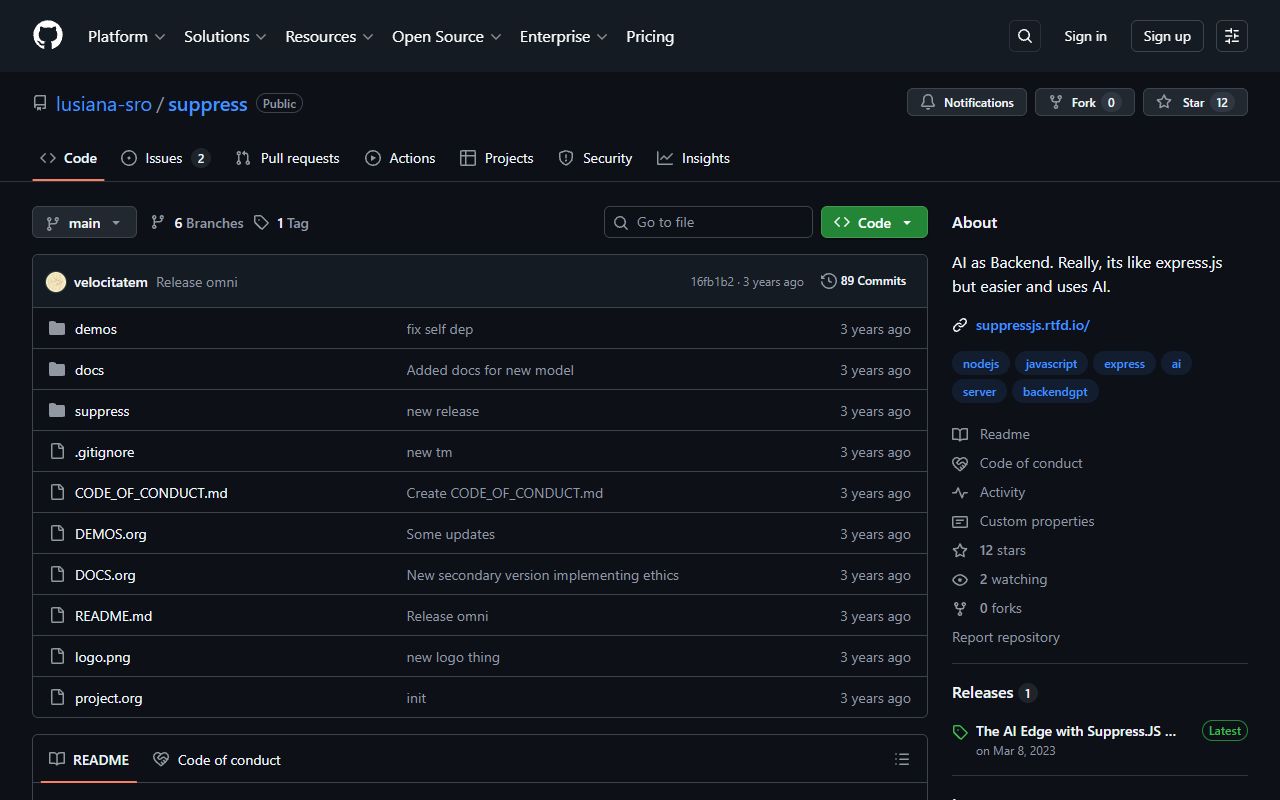The height and width of the screenshot is (800, 1280).
Task: Open the commit history clock icon
Action: [828, 281]
